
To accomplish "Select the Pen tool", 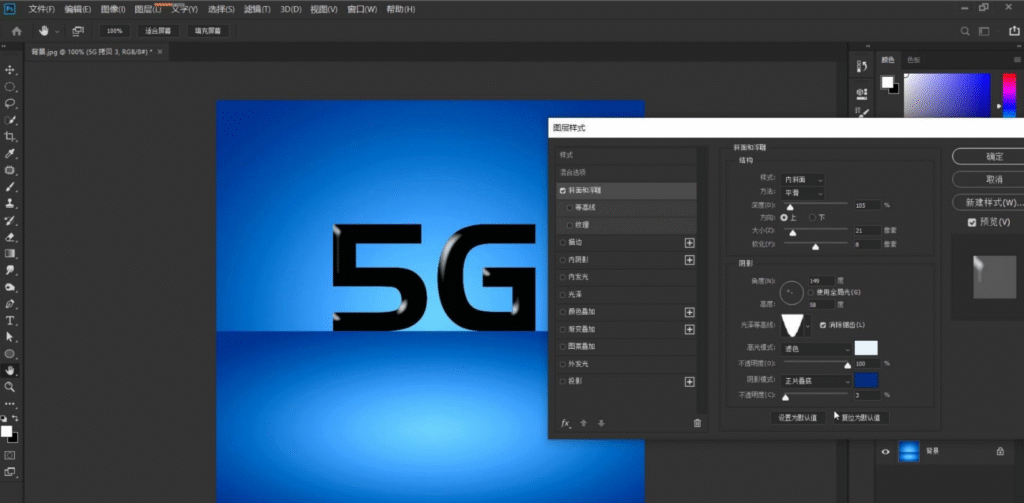I will pos(10,304).
